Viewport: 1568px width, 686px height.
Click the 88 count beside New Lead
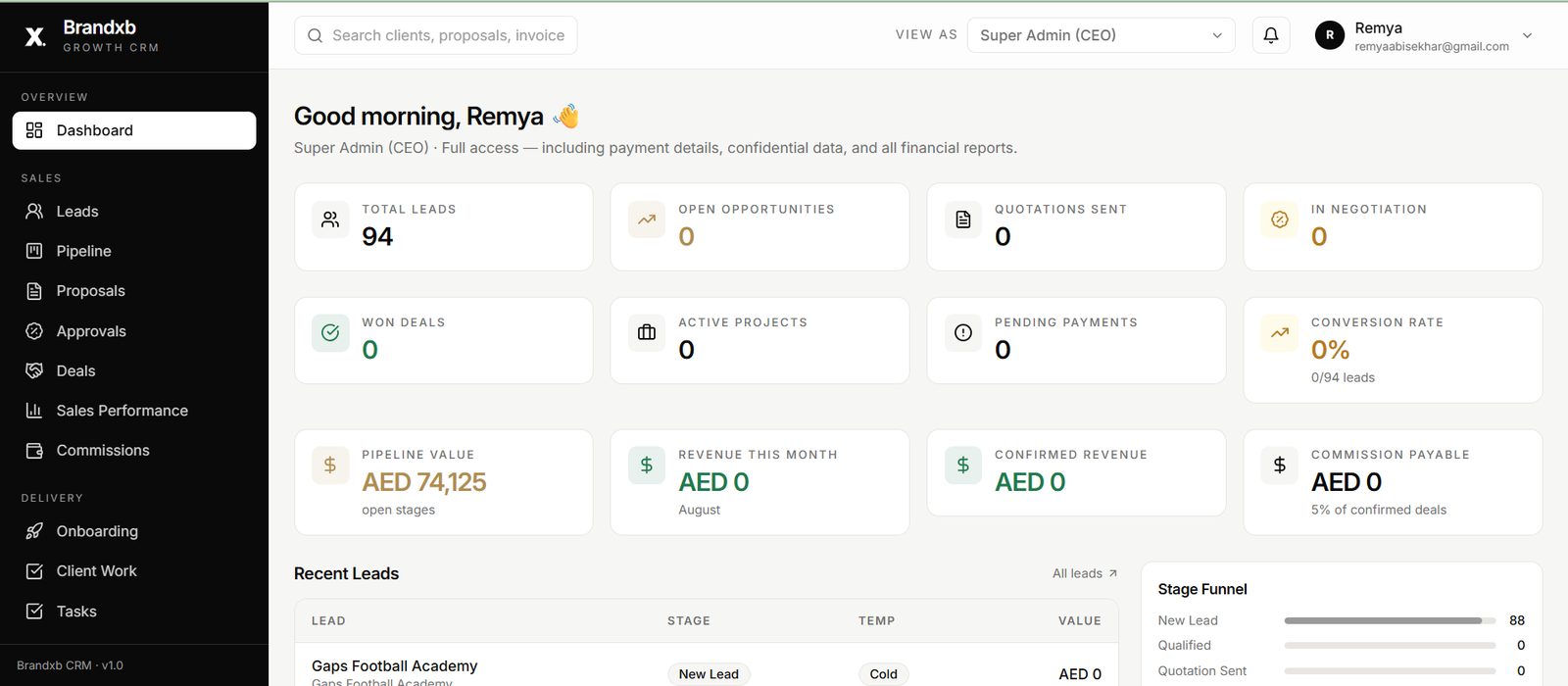tap(1517, 620)
